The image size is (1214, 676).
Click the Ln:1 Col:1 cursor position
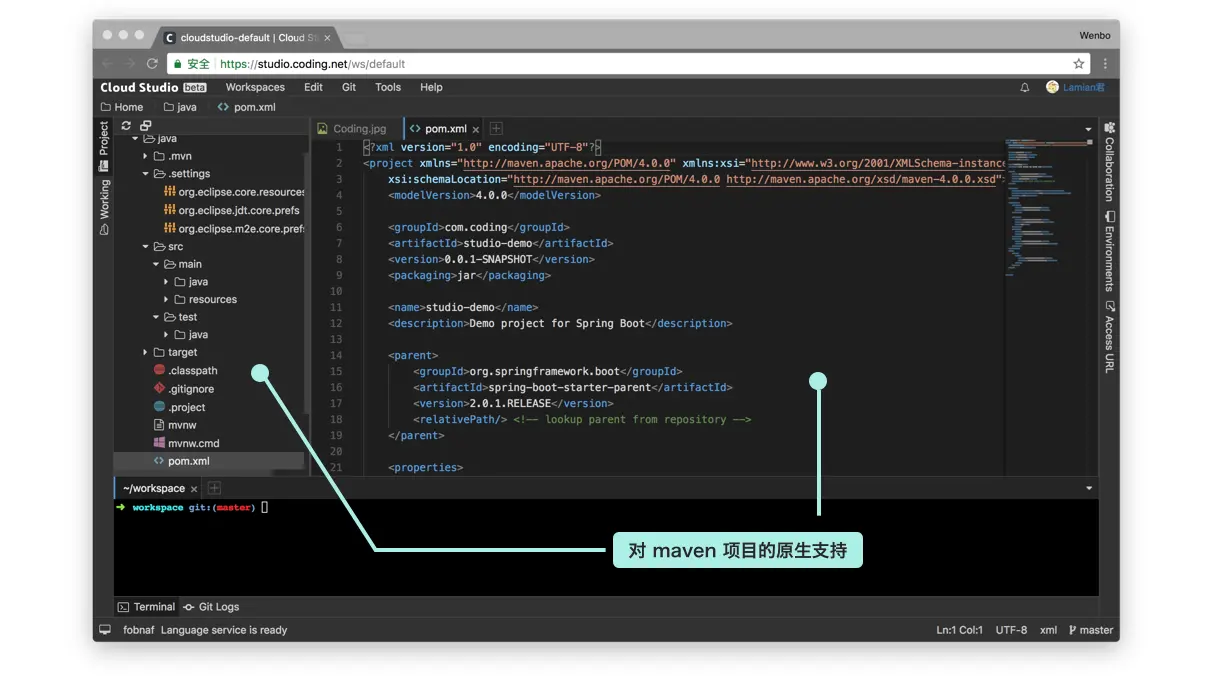(959, 630)
